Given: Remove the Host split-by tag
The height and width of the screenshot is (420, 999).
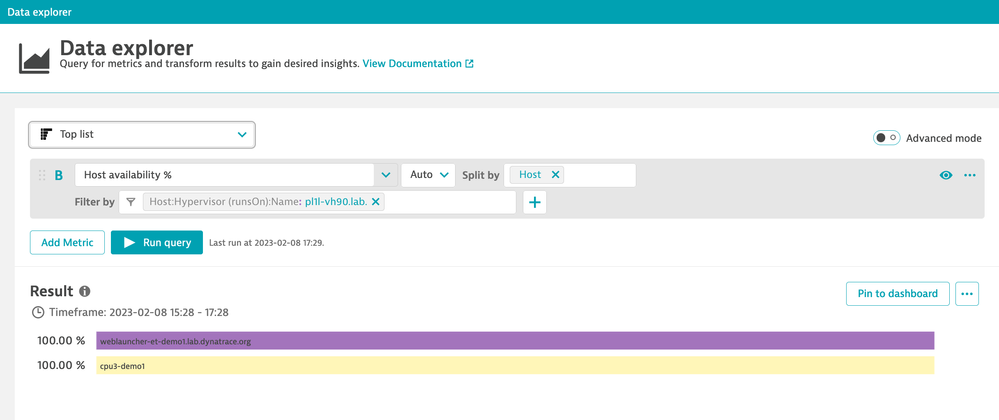Looking at the screenshot, I should (x=556, y=175).
